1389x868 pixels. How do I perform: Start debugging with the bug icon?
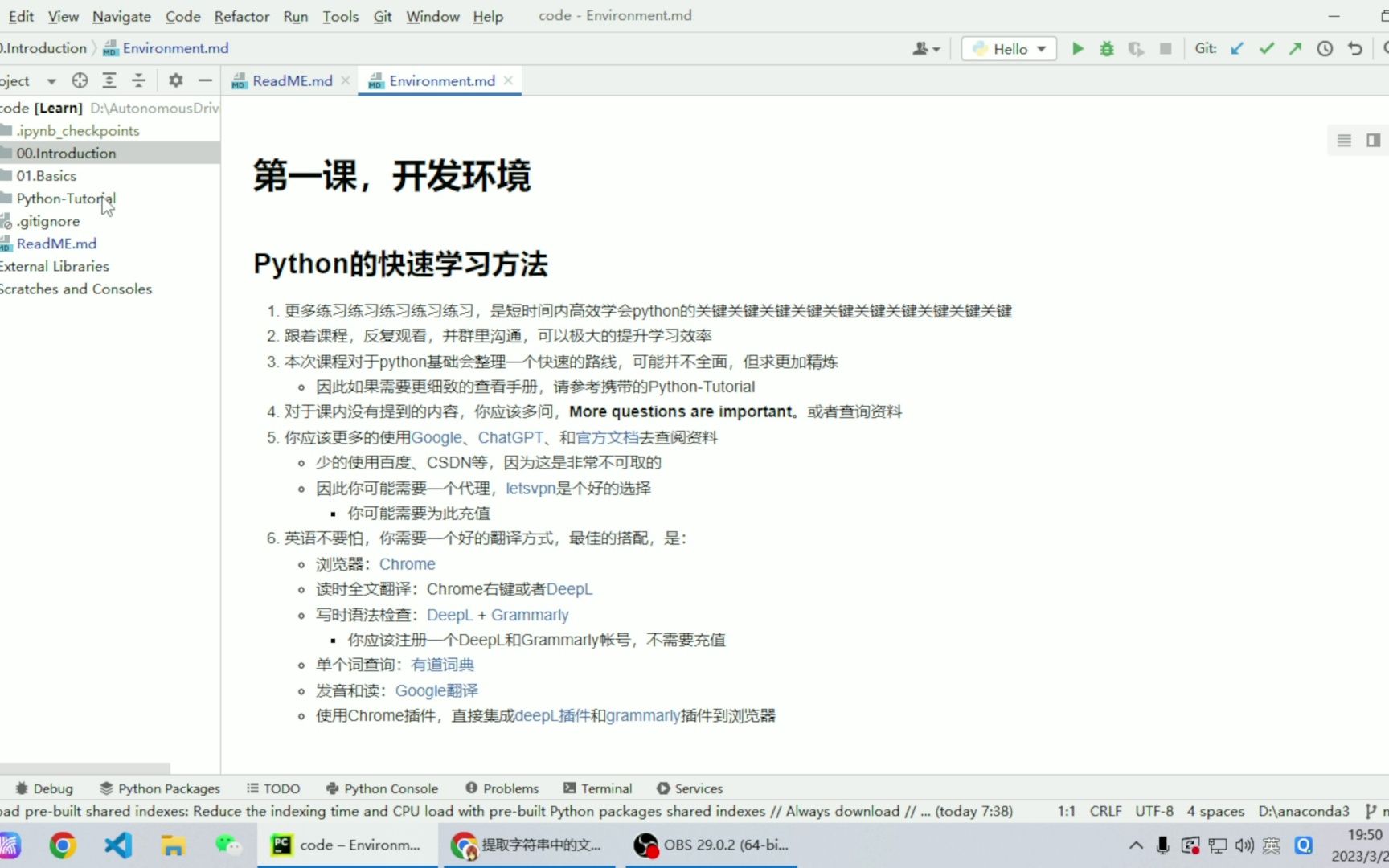pyautogui.click(x=1107, y=49)
